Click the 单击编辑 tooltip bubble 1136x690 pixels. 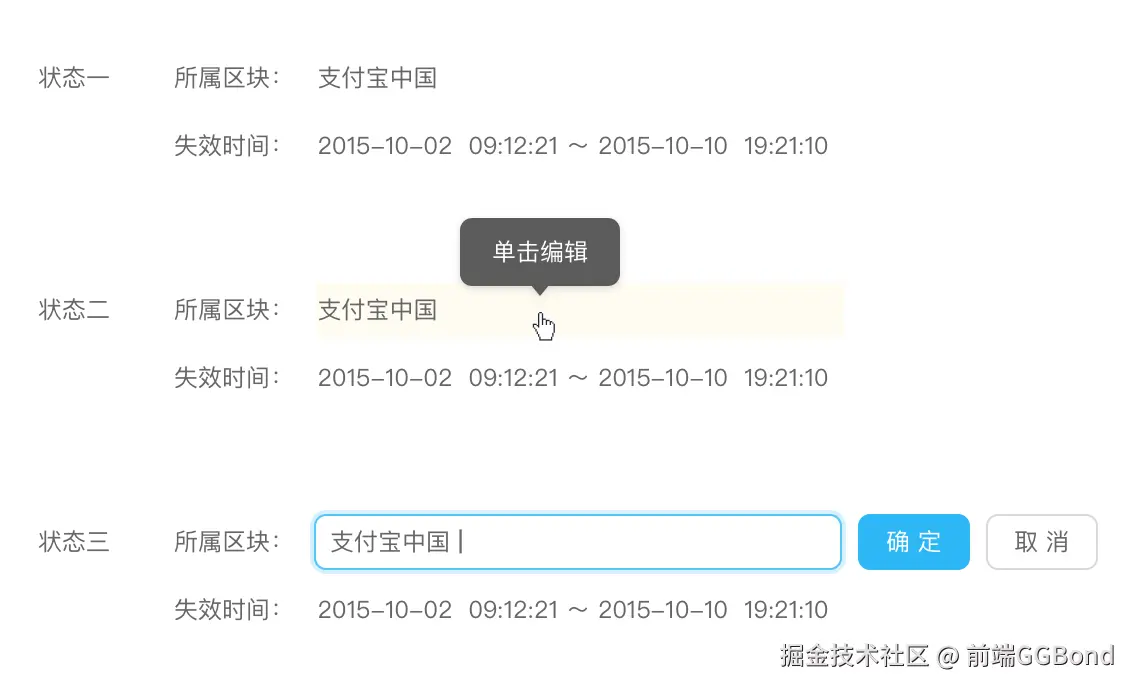tap(539, 252)
